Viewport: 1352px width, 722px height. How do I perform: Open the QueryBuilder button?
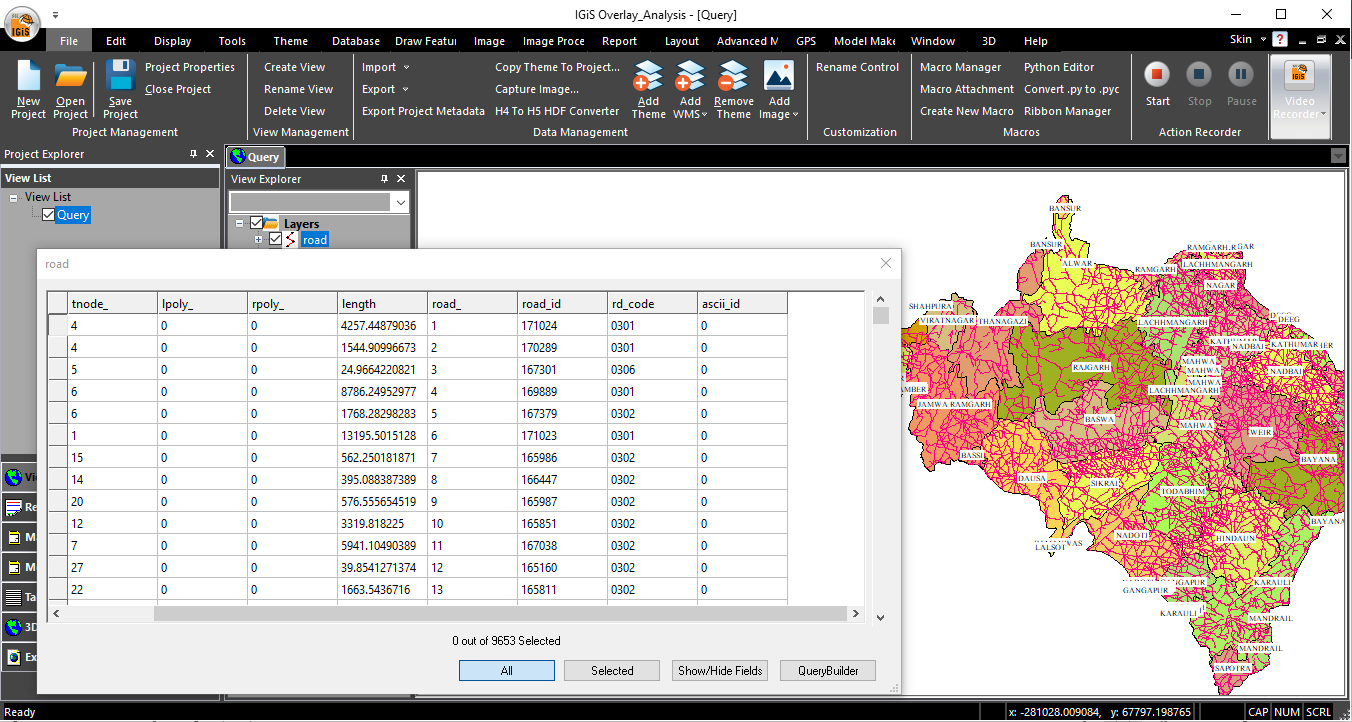828,671
